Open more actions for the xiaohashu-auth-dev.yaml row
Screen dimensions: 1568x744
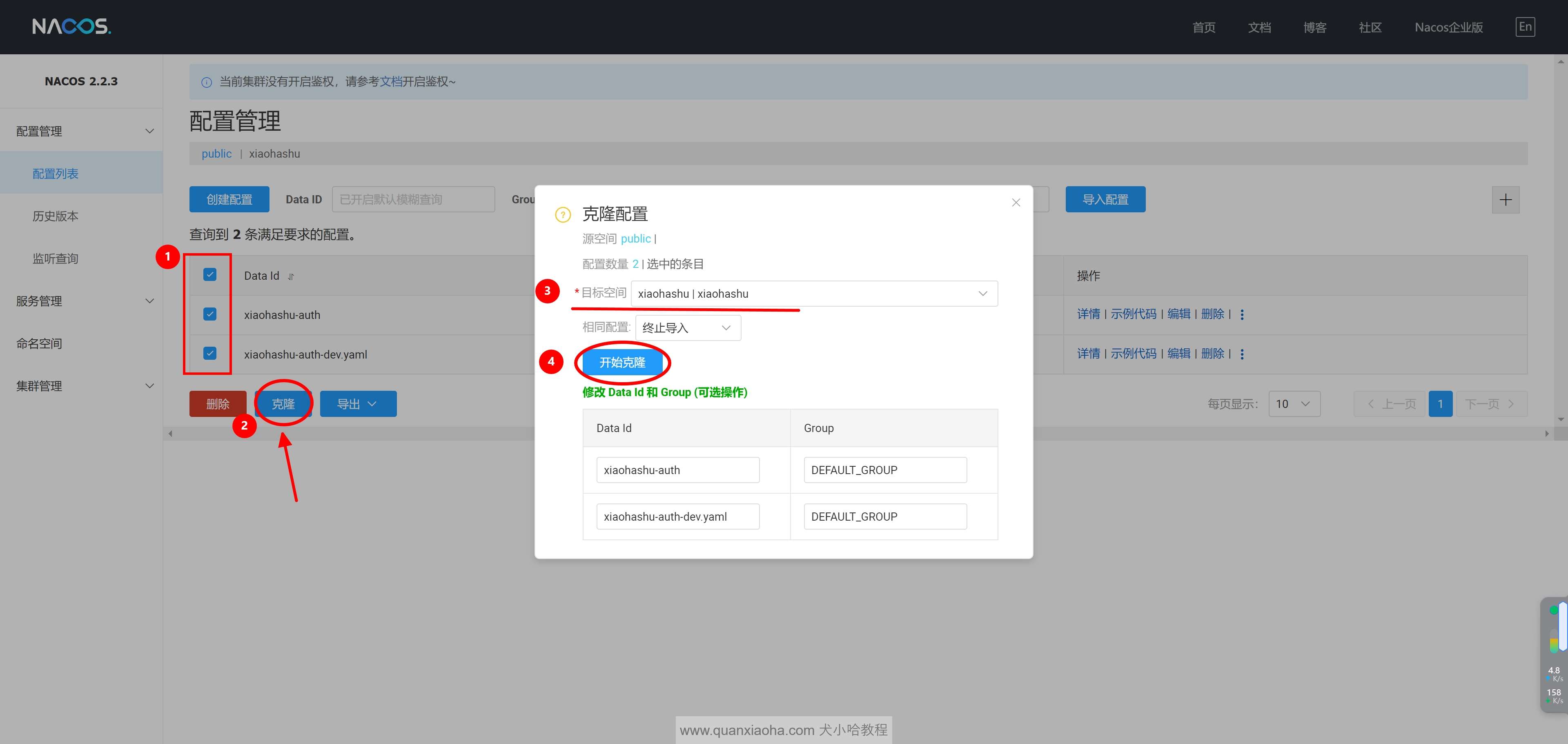click(1242, 354)
